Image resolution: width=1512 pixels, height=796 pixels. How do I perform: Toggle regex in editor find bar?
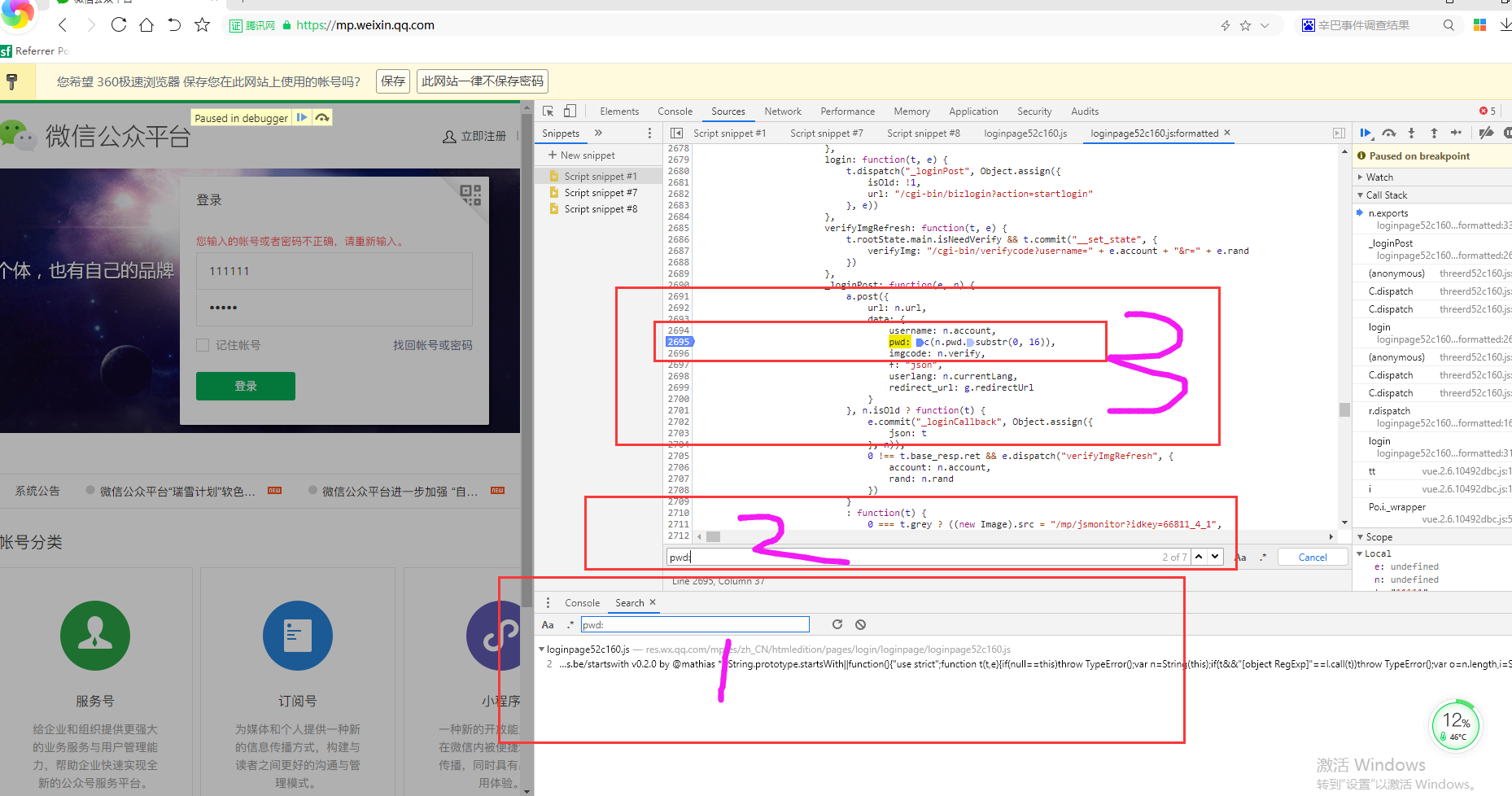click(x=1263, y=558)
